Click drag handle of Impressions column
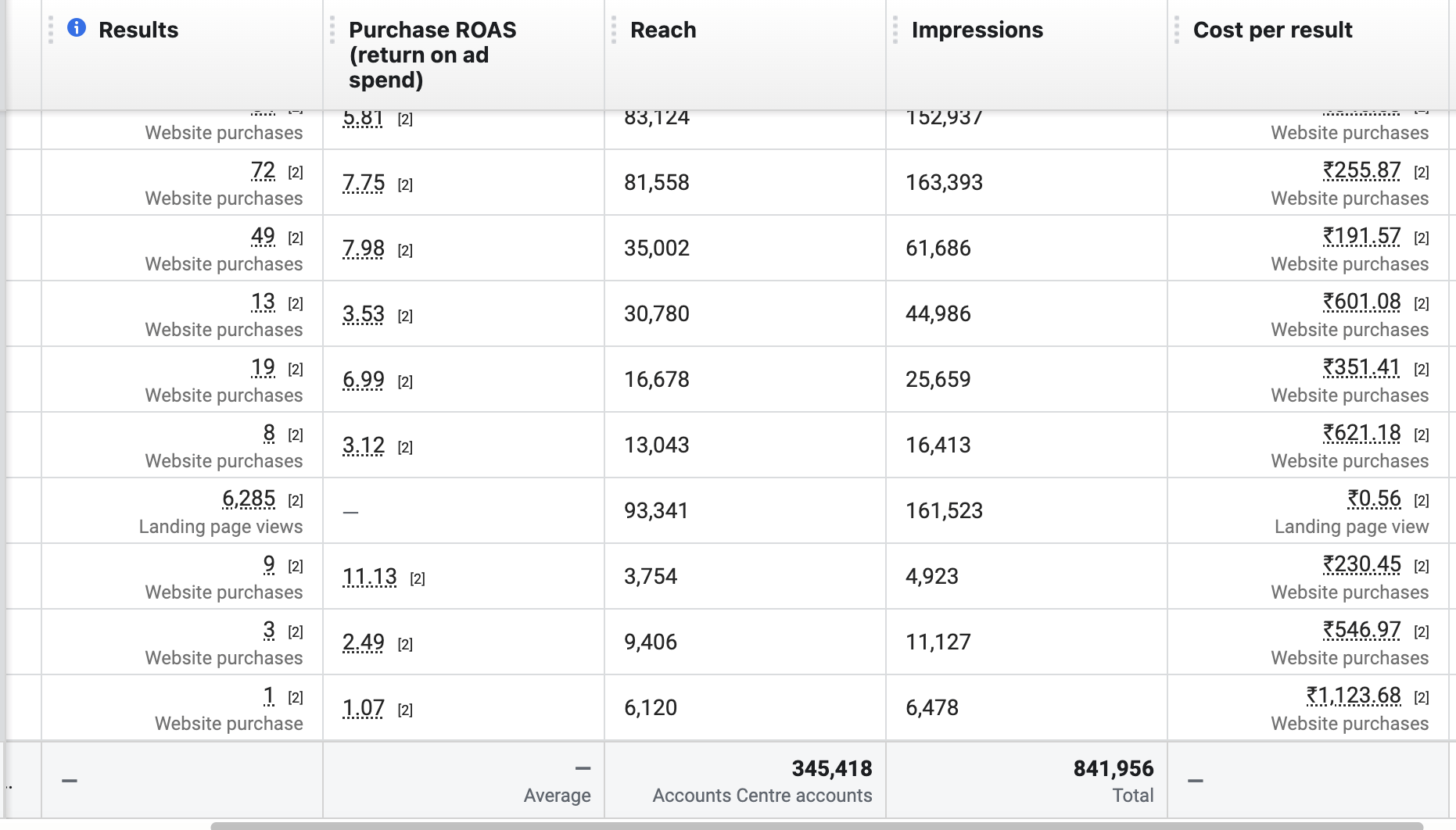The image size is (1456, 830). click(x=895, y=30)
